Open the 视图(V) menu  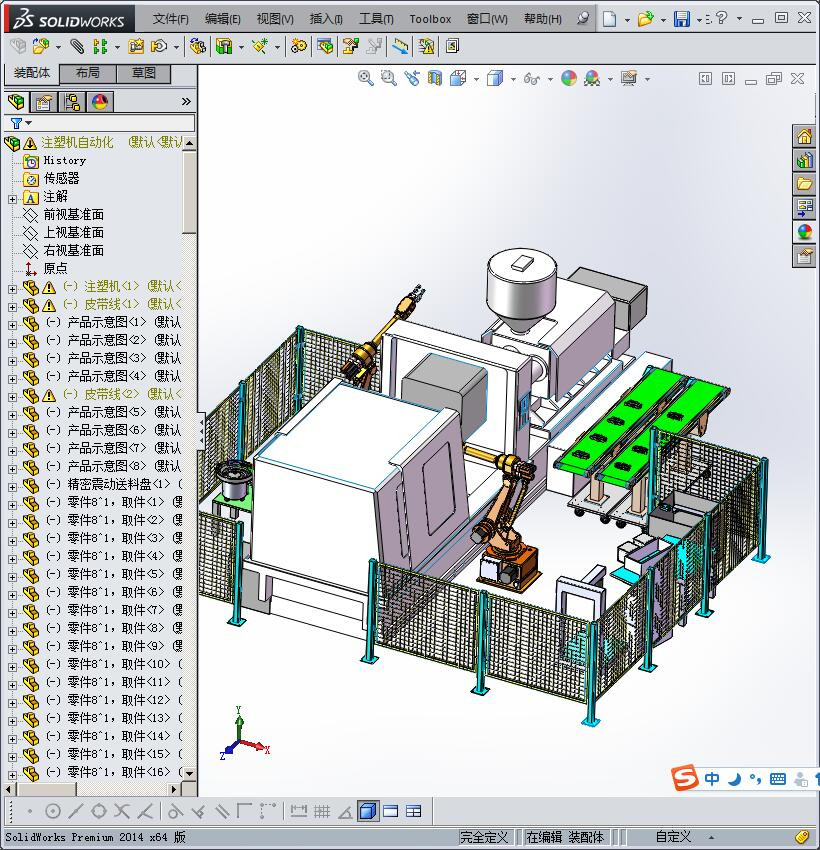click(x=275, y=19)
